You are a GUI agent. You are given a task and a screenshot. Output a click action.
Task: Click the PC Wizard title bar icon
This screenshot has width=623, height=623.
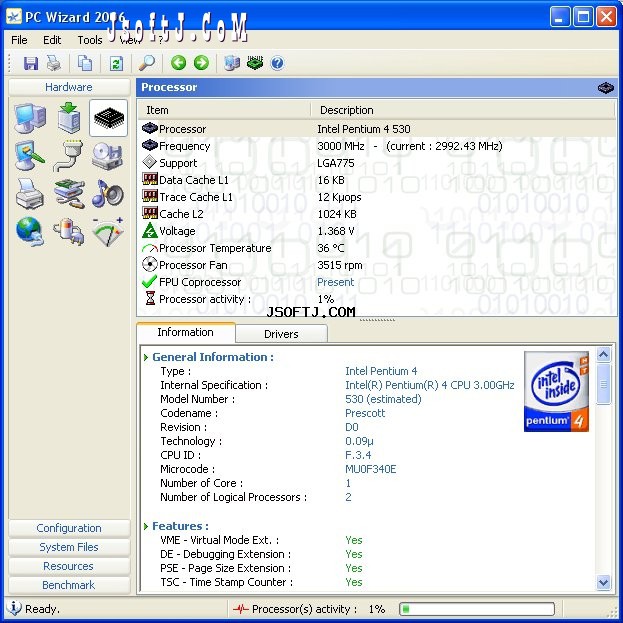point(14,17)
